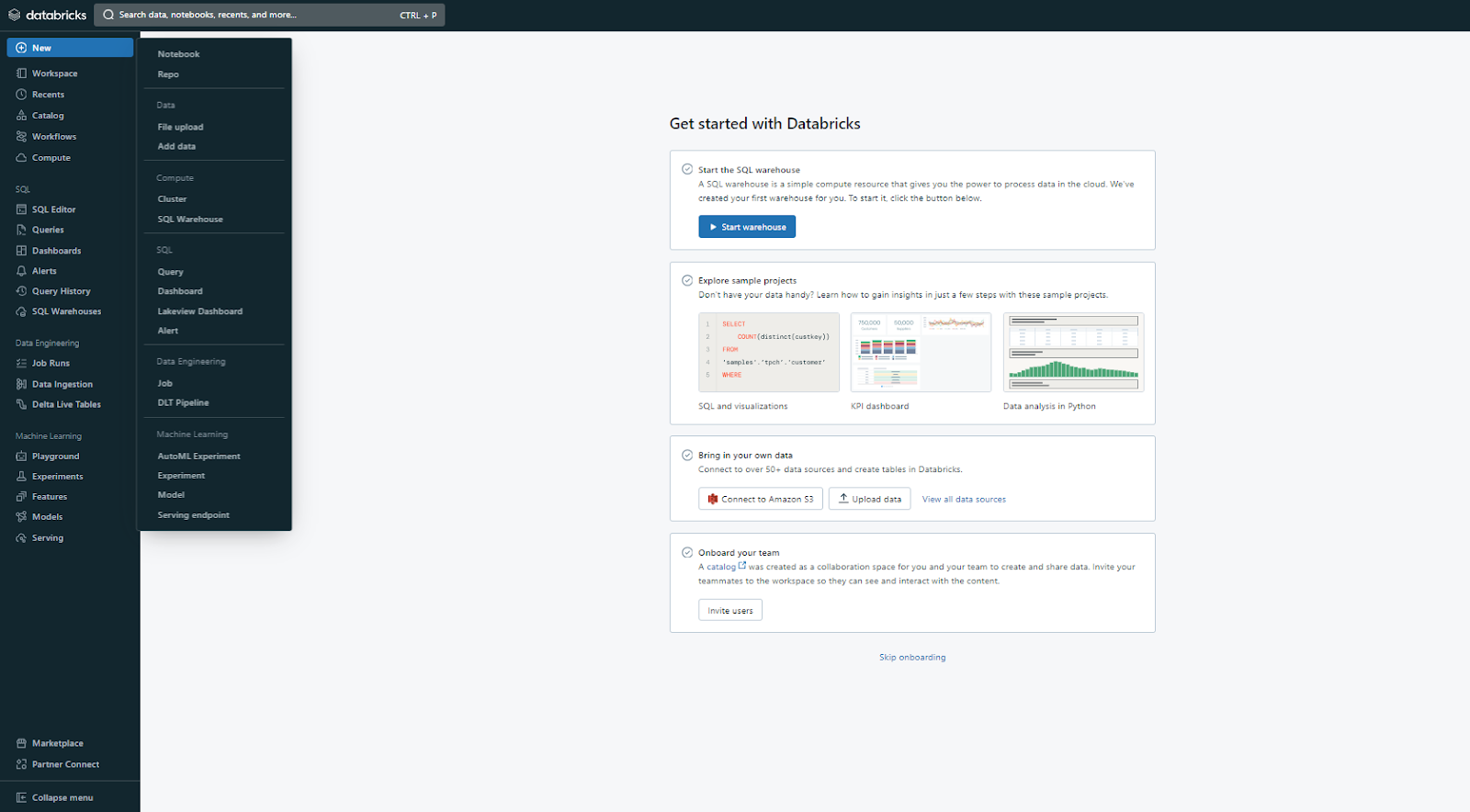Click the Upload data button
Viewport: 1470px width, 812px height.
pos(870,499)
